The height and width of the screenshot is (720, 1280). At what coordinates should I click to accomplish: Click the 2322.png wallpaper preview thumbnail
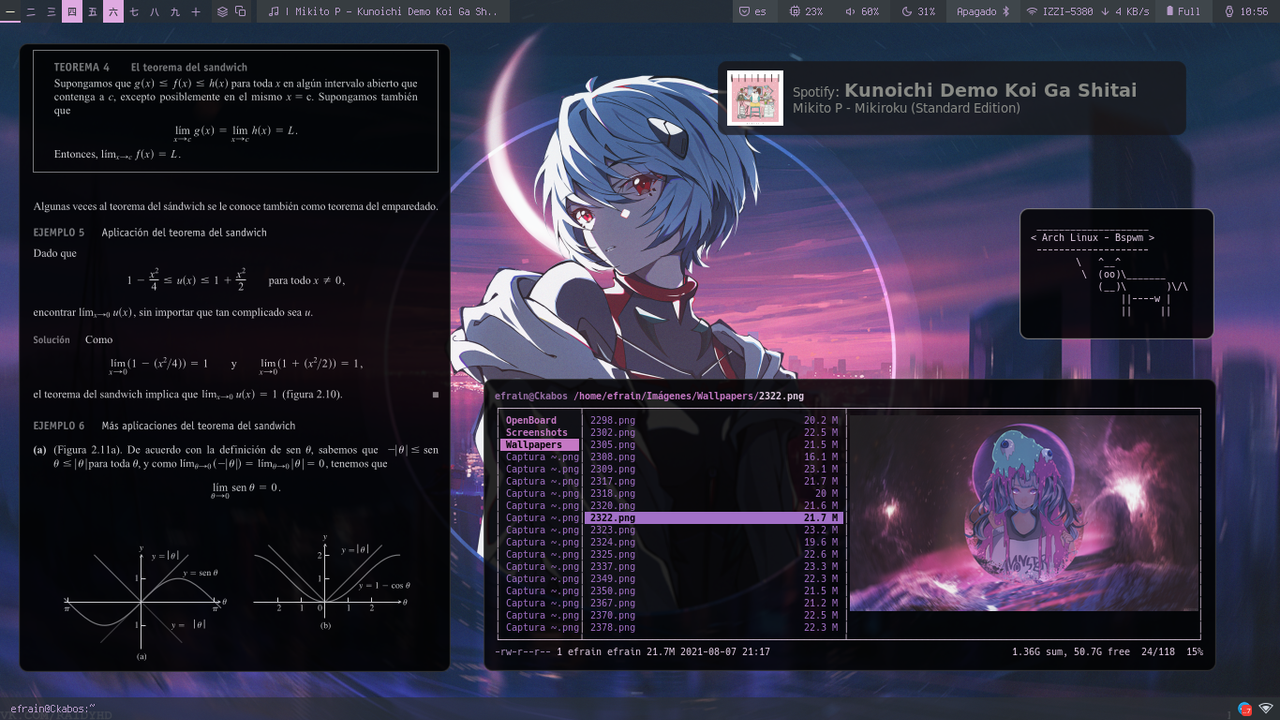[1024, 513]
